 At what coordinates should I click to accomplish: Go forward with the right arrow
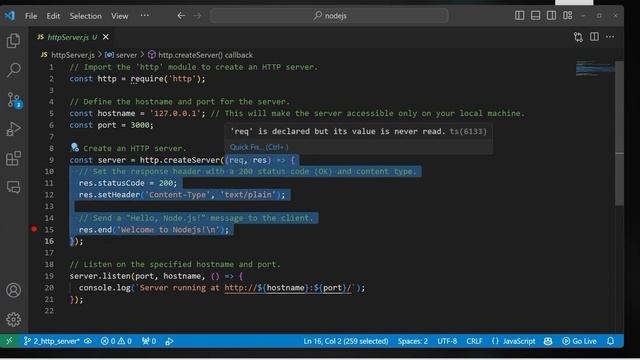198,16
